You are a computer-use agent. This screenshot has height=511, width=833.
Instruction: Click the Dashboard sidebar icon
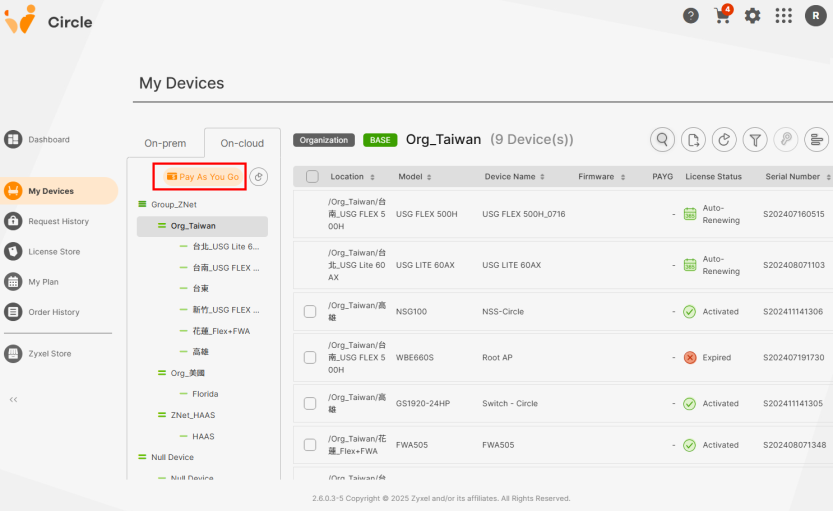[x=13, y=139]
